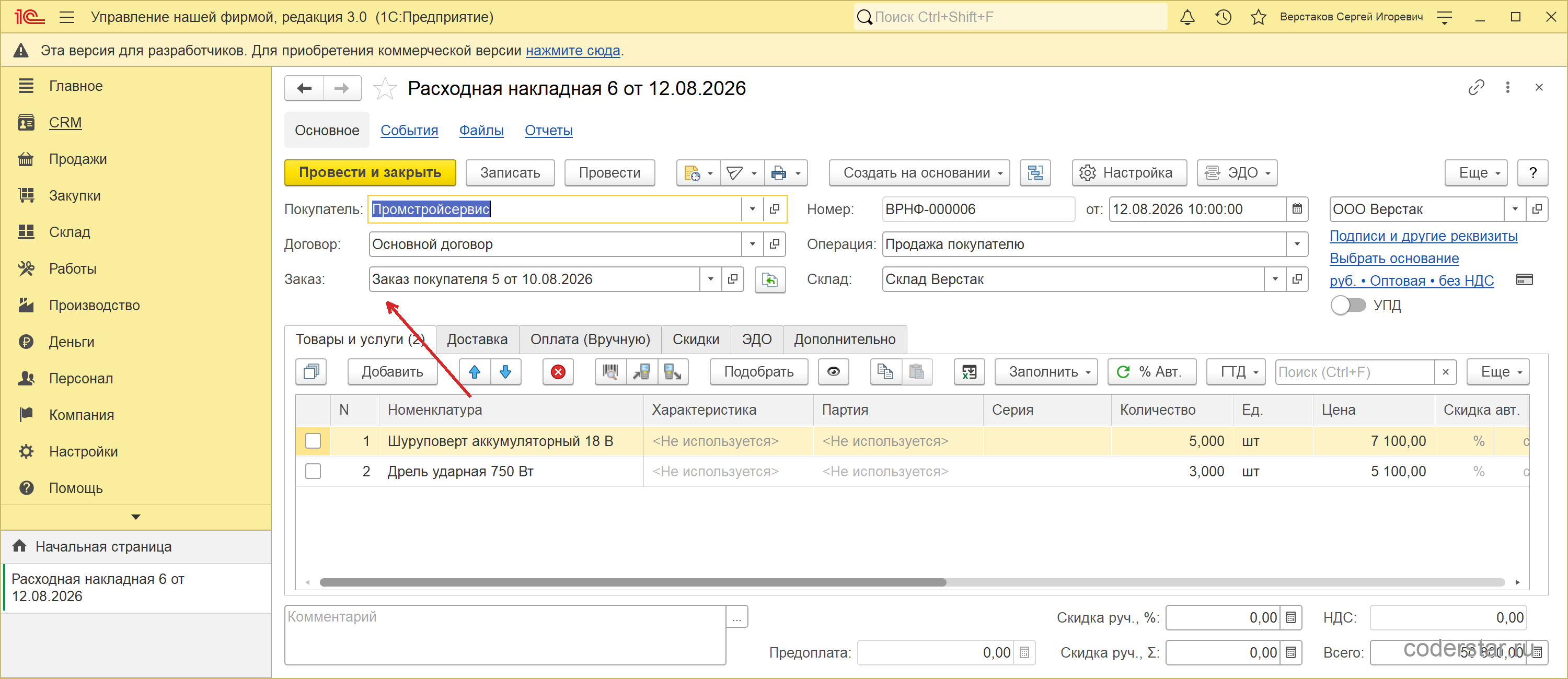The height and width of the screenshot is (679, 1568).
Task: Focus the global search field
Action: tap(1010, 17)
